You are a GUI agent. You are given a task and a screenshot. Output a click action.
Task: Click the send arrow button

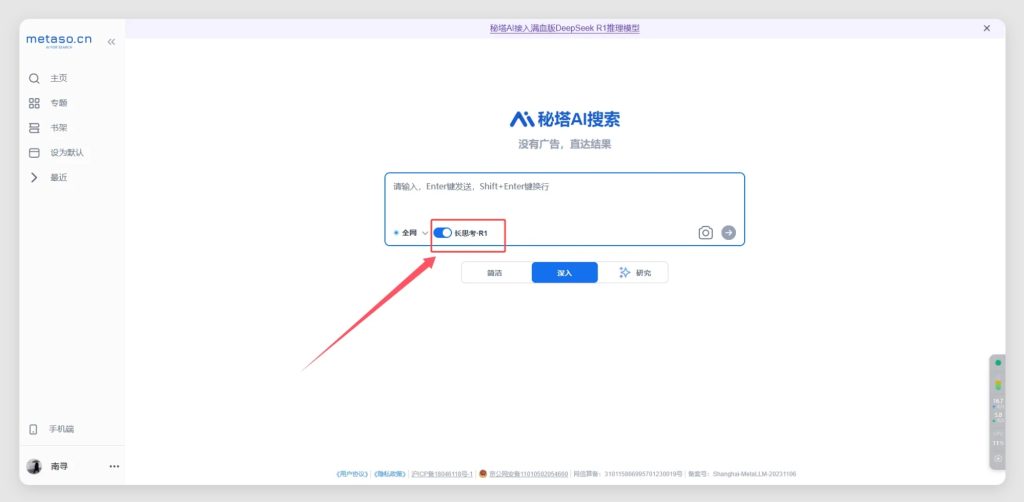coord(728,233)
